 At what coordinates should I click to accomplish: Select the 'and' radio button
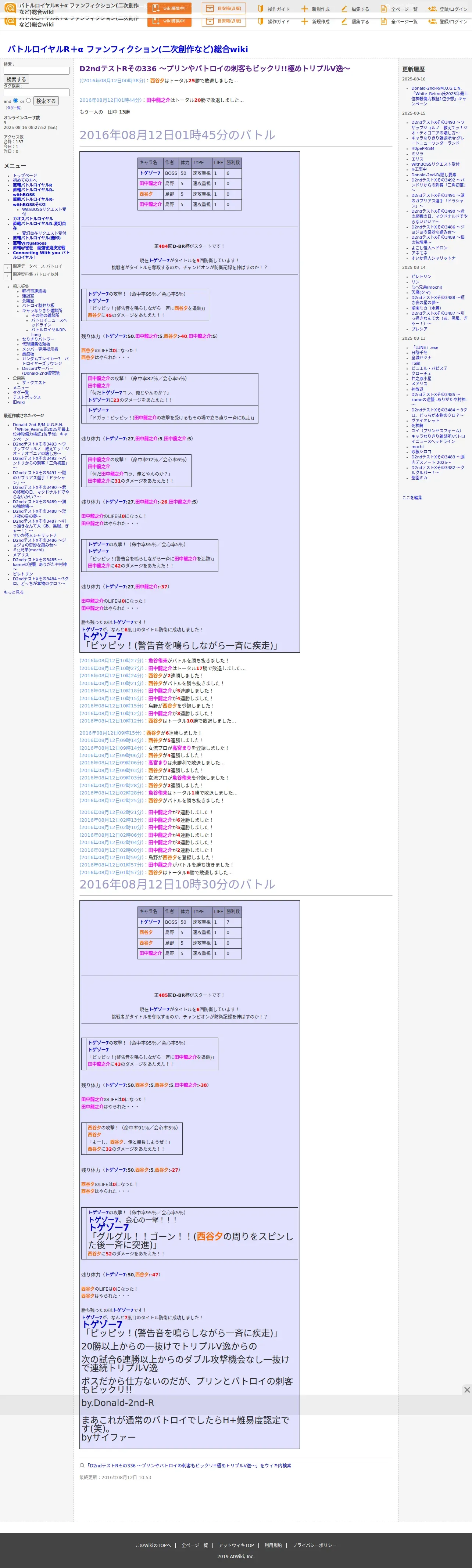tap(16, 101)
